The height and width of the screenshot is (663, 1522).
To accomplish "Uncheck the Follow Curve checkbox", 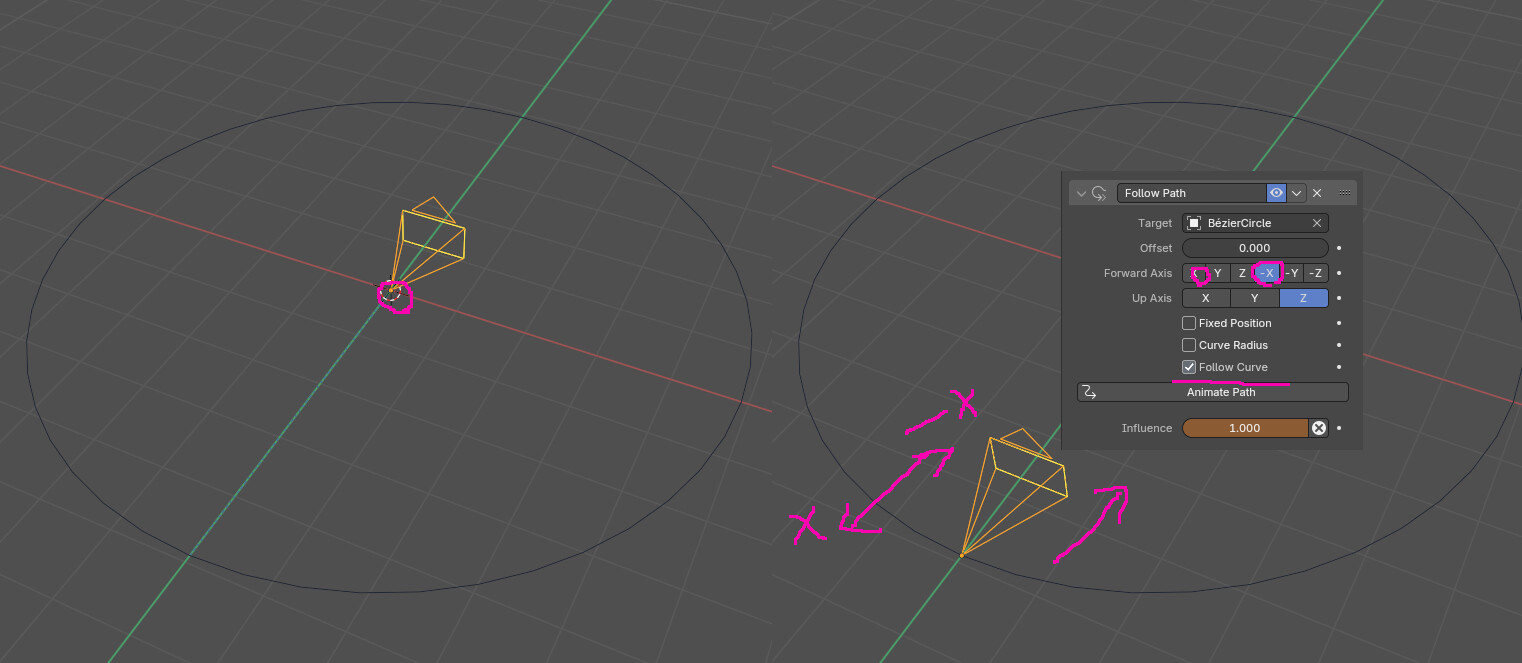I will click(1189, 367).
